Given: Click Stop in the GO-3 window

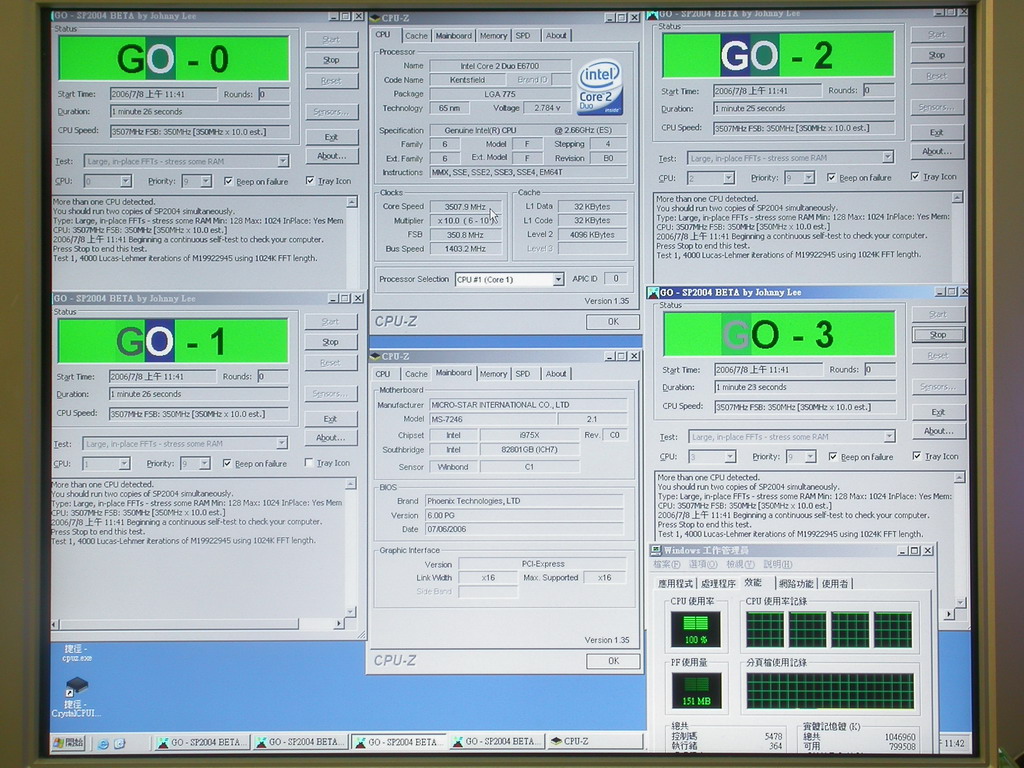Looking at the screenshot, I should (938, 335).
